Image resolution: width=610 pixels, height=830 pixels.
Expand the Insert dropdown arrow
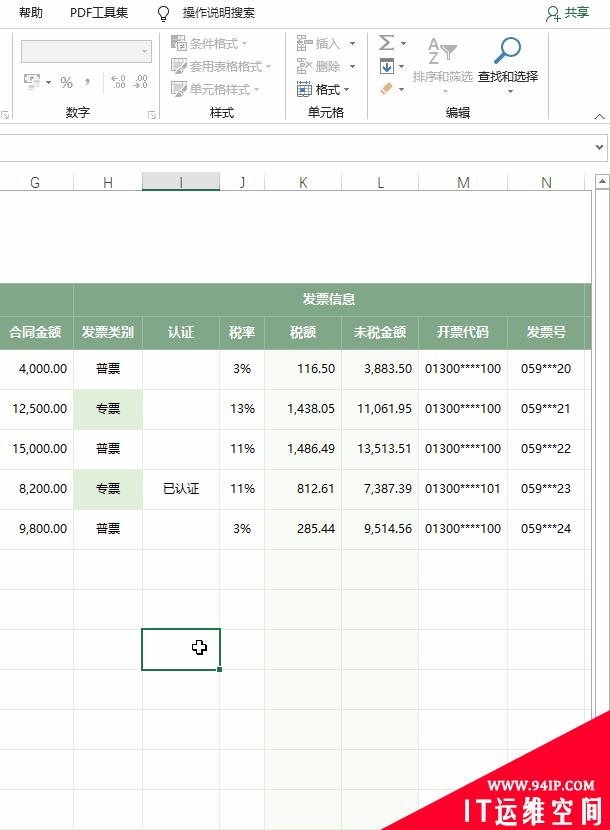(x=352, y=43)
